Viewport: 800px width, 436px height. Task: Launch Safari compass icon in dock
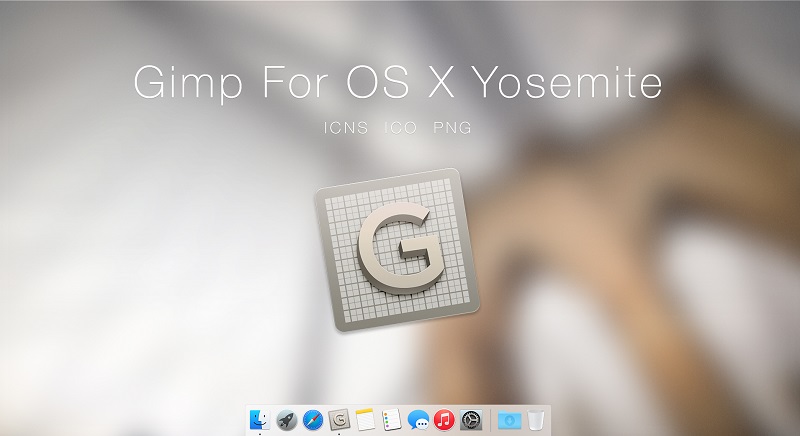(x=313, y=421)
